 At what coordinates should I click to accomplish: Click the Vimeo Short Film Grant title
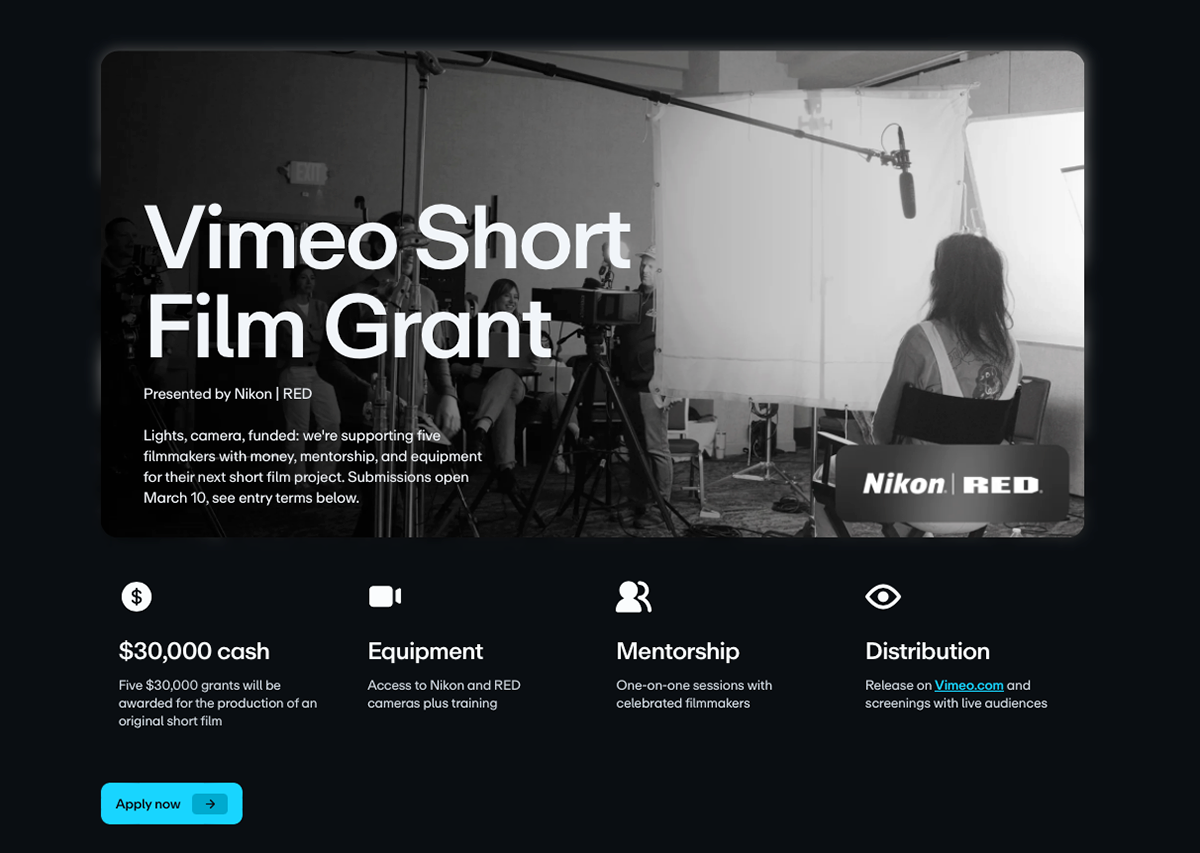[x=388, y=282]
